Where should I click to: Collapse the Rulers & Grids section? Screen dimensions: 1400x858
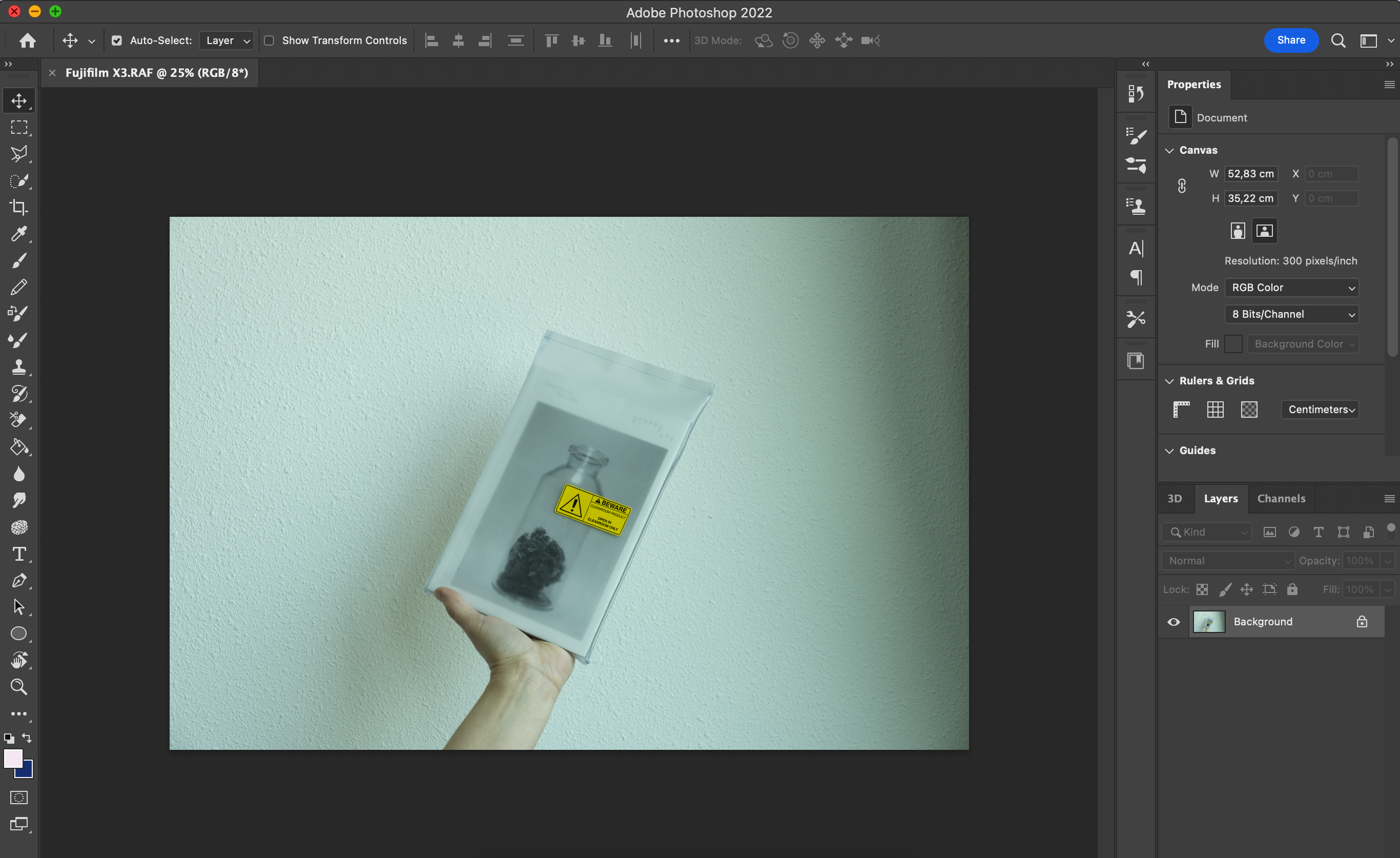1169,381
